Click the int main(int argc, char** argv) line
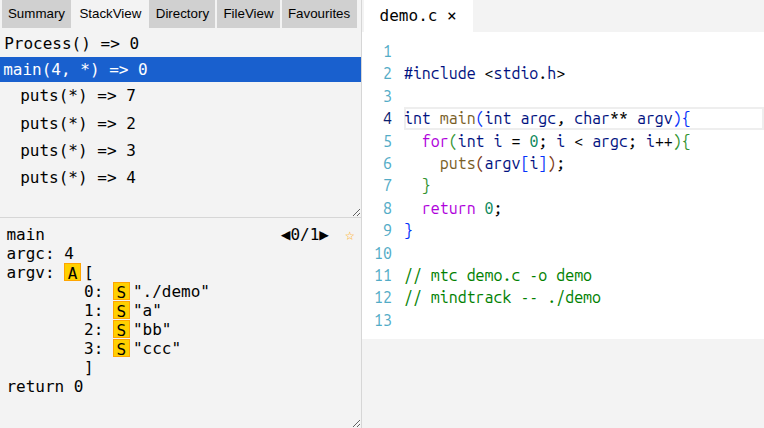 click(x=547, y=118)
